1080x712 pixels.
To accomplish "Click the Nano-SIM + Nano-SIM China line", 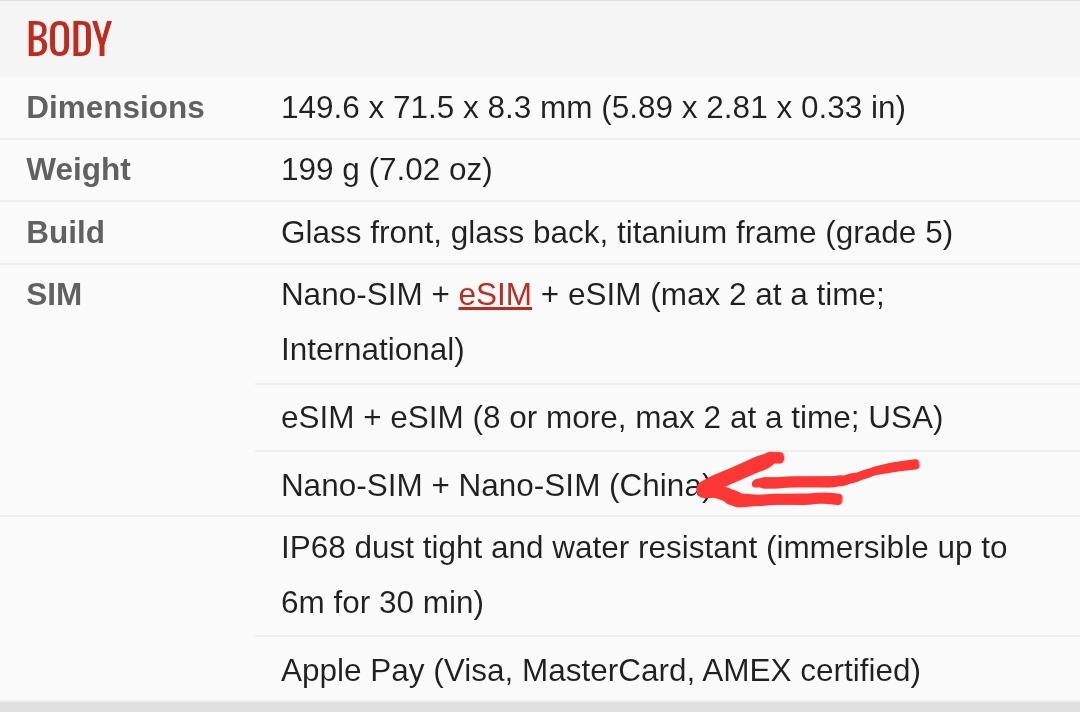I will 496,485.
